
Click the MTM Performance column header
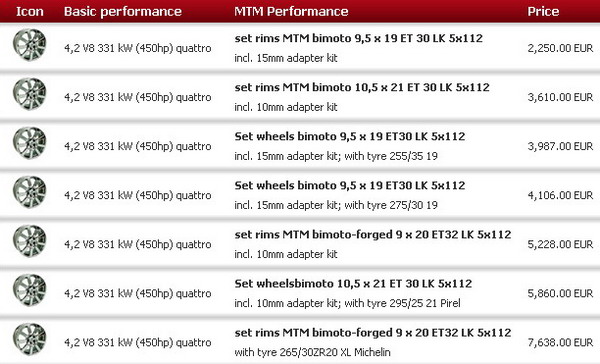[x=291, y=11]
